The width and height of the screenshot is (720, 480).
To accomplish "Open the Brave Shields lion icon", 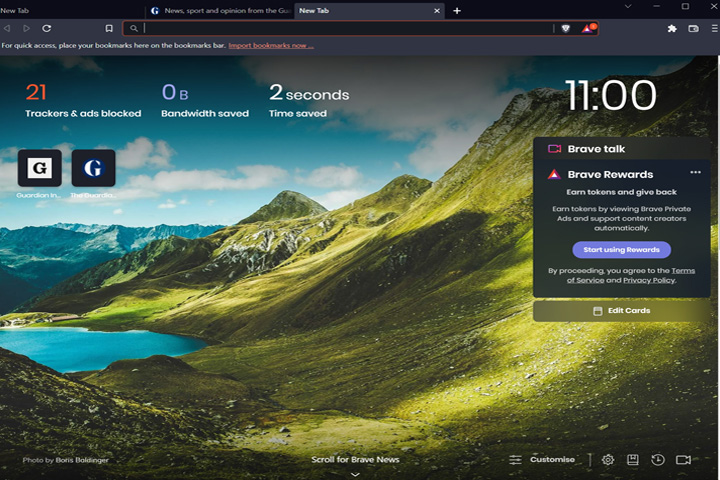I will point(566,28).
